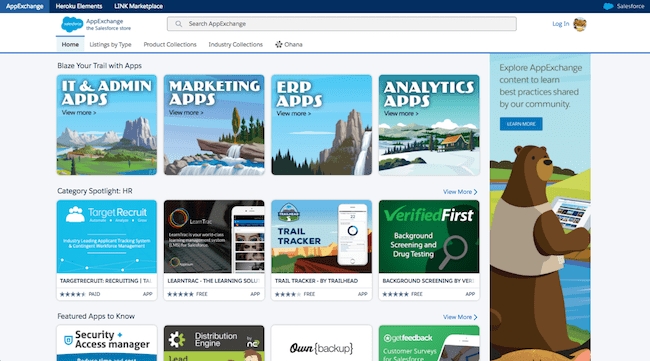Open the Own backup card

(321, 343)
